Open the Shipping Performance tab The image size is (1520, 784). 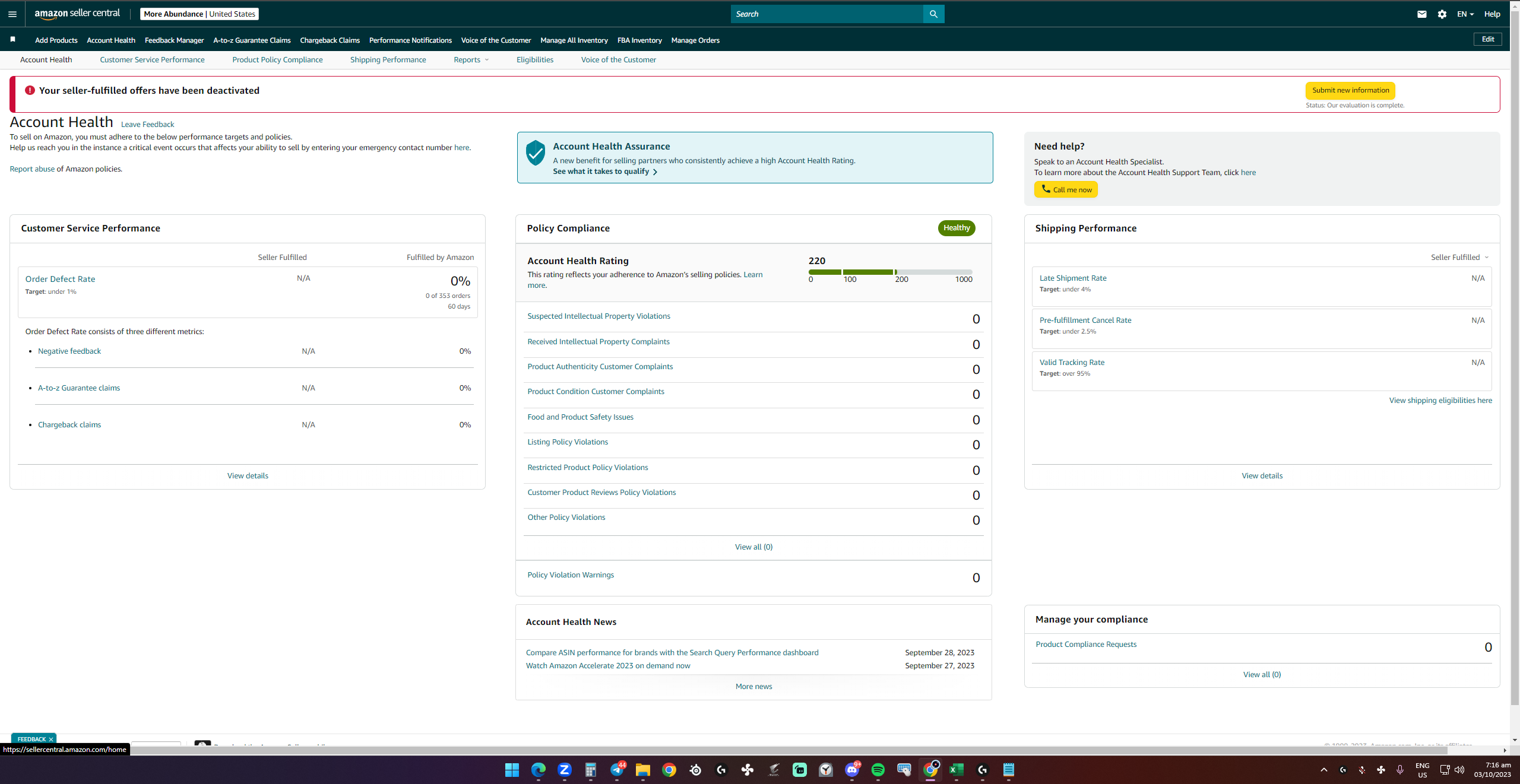pos(388,59)
